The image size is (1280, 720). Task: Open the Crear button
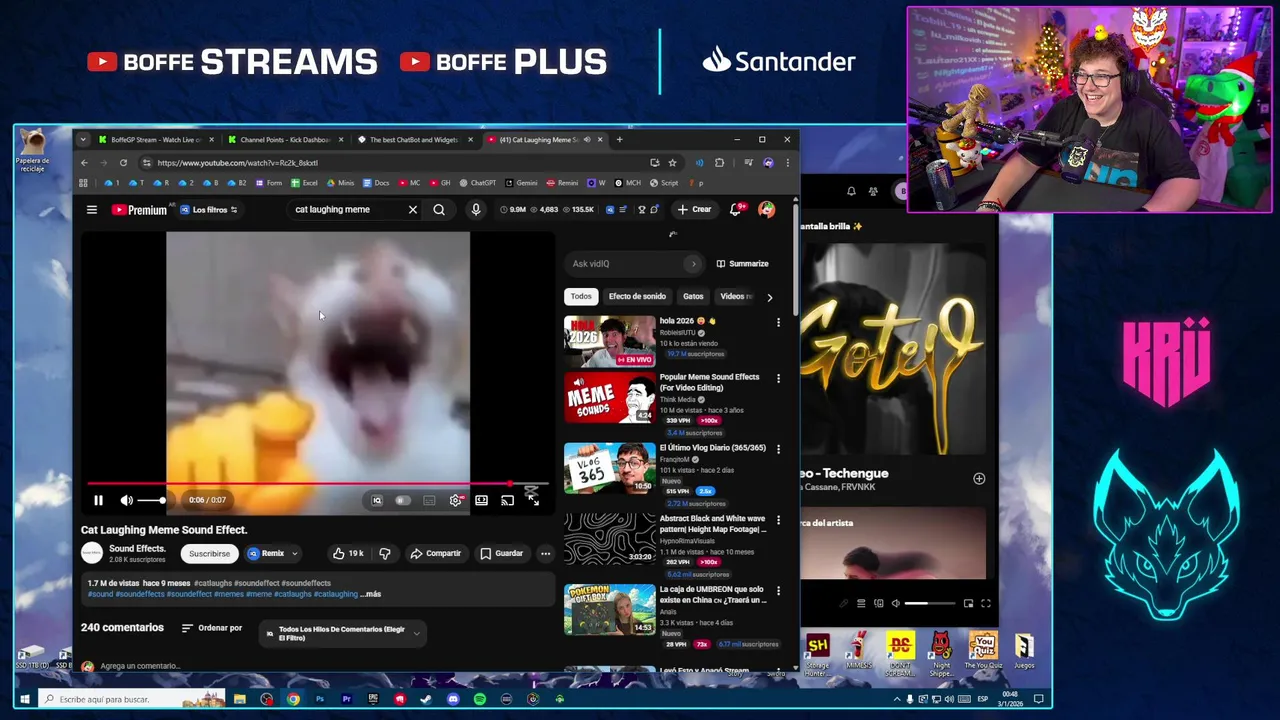[693, 210]
